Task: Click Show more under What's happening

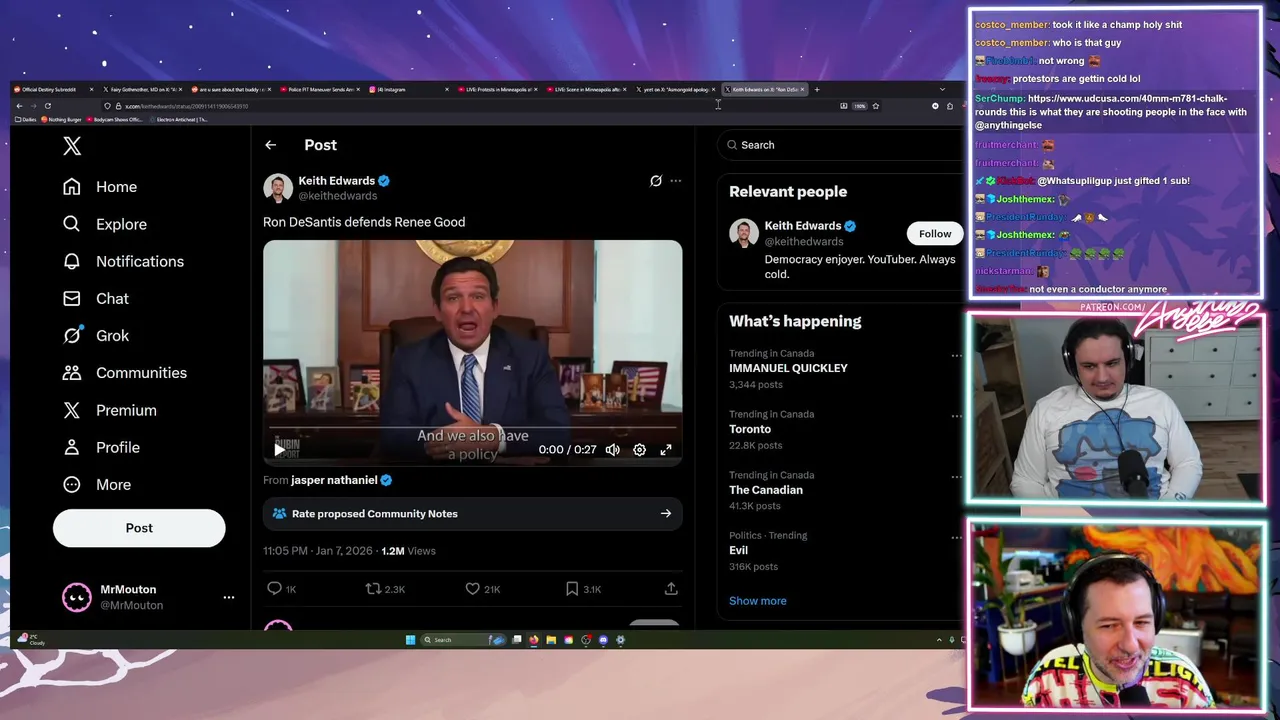Action: point(758,601)
